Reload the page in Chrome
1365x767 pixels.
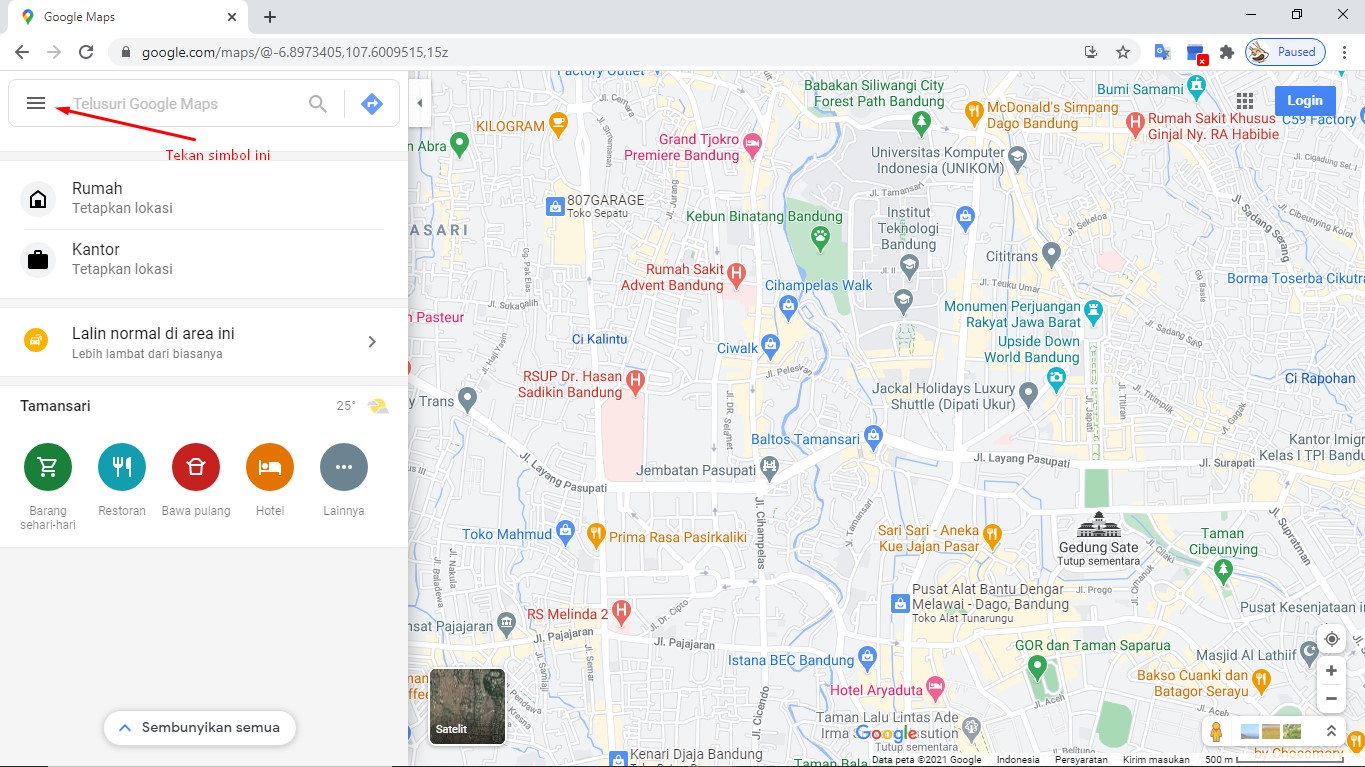[x=86, y=52]
